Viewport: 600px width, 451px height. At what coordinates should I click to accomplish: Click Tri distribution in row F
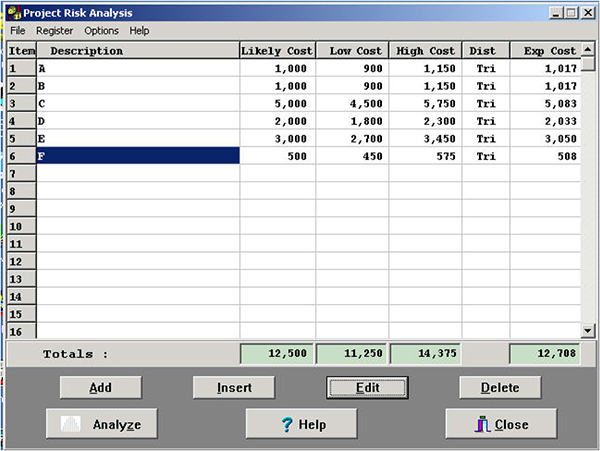(x=486, y=156)
